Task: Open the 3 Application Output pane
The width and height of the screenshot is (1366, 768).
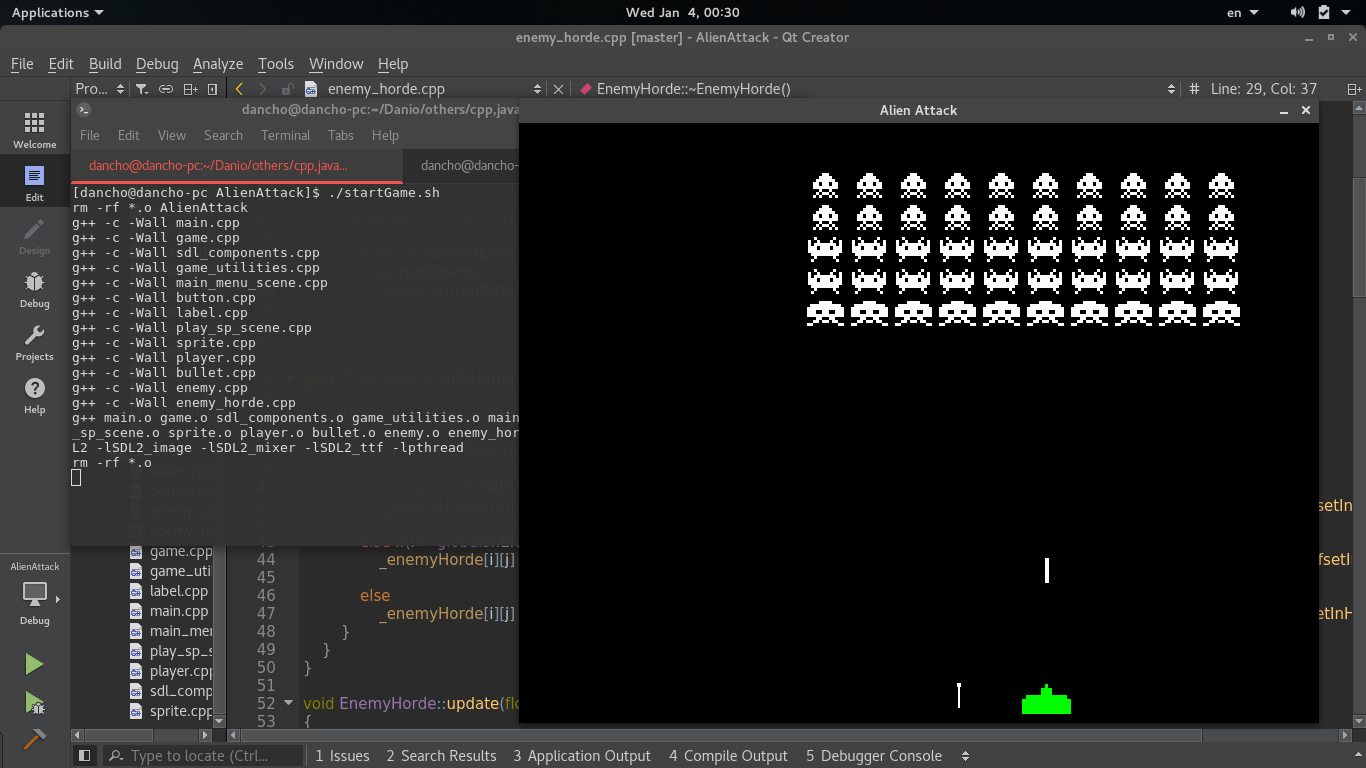Action: click(x=582, y=756)
